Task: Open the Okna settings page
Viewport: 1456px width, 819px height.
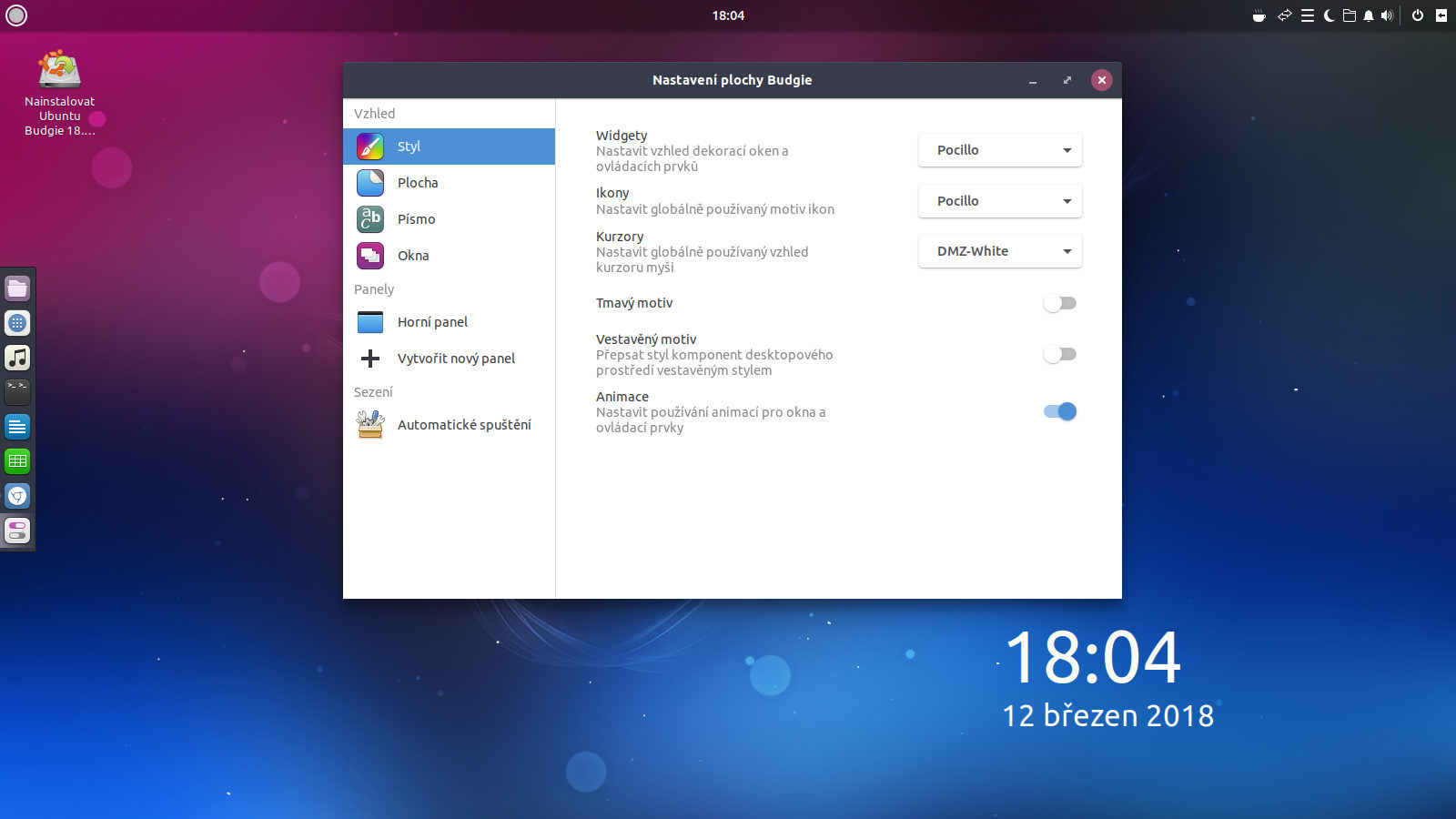Action: point(449,256)
